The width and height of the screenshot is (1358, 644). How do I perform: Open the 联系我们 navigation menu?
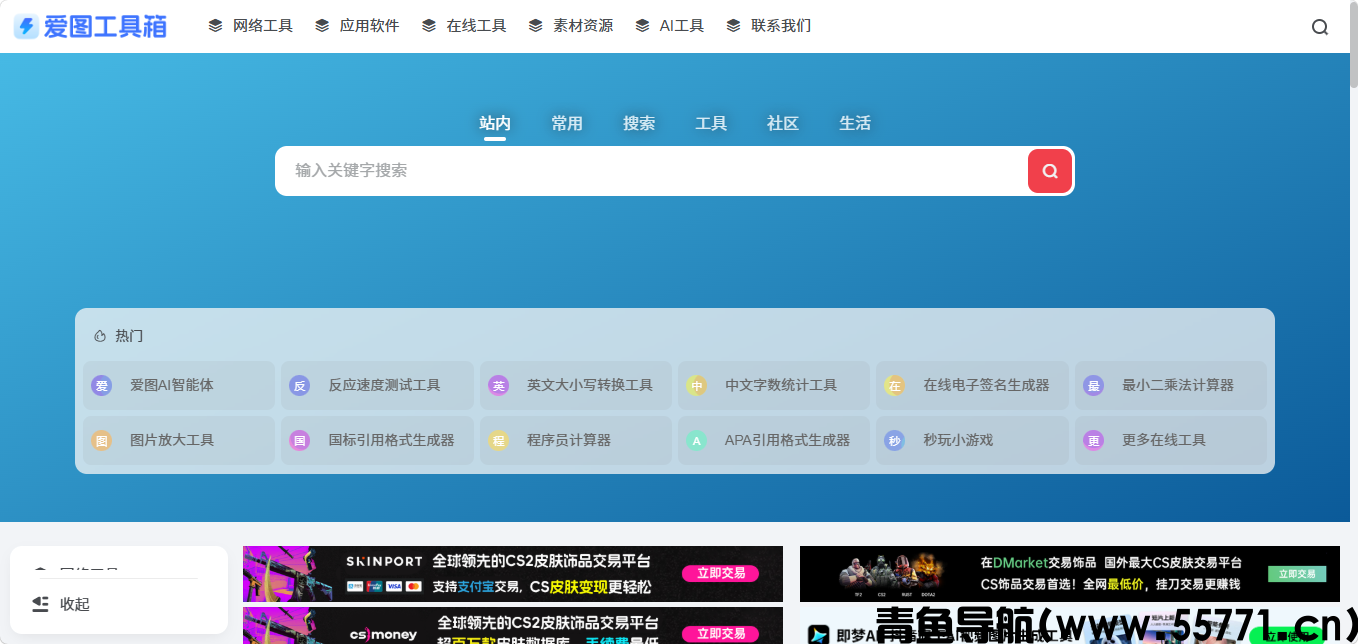coord(770,26)
